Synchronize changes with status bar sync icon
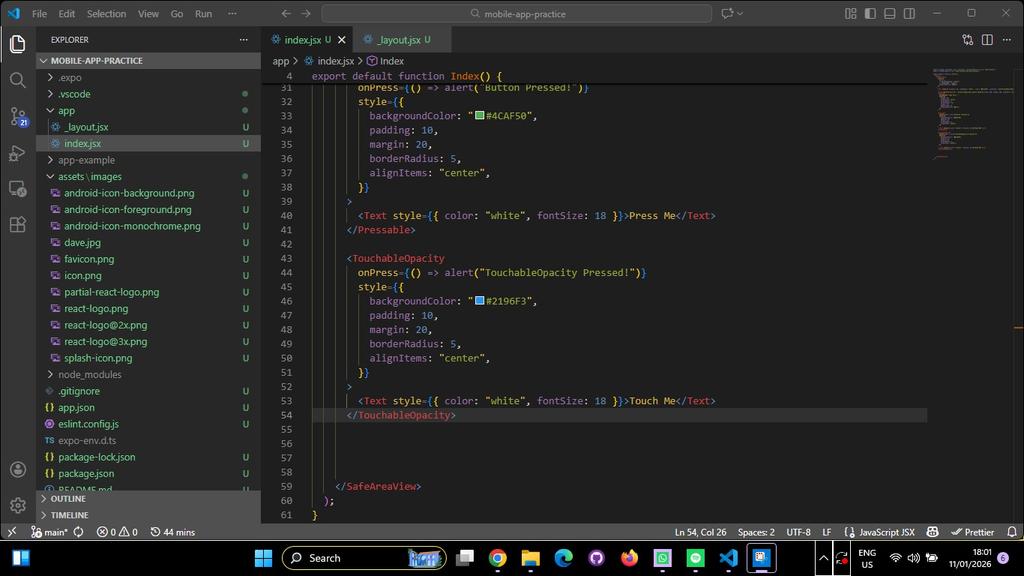 click(78, 532)
